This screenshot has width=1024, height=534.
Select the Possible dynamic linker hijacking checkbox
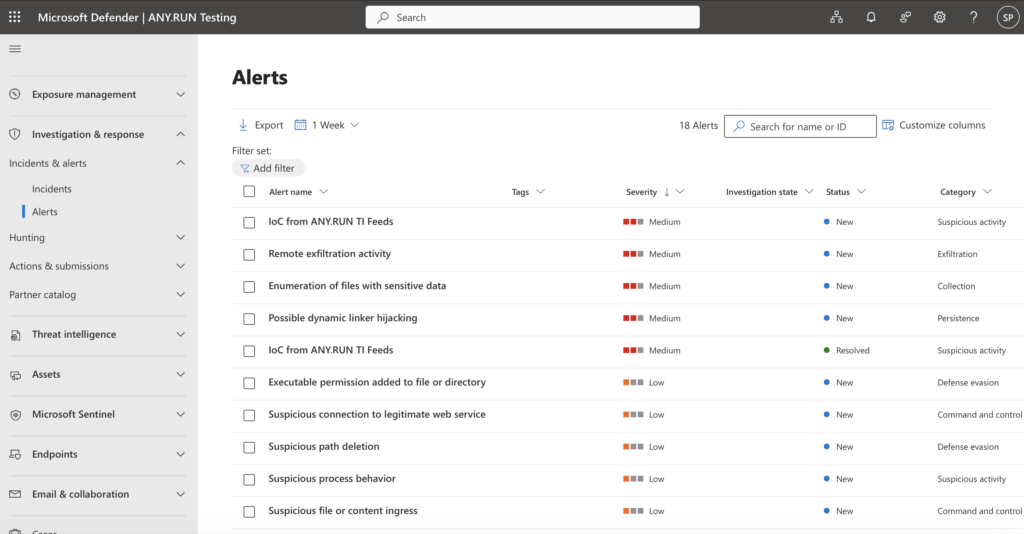pos(249,318)
